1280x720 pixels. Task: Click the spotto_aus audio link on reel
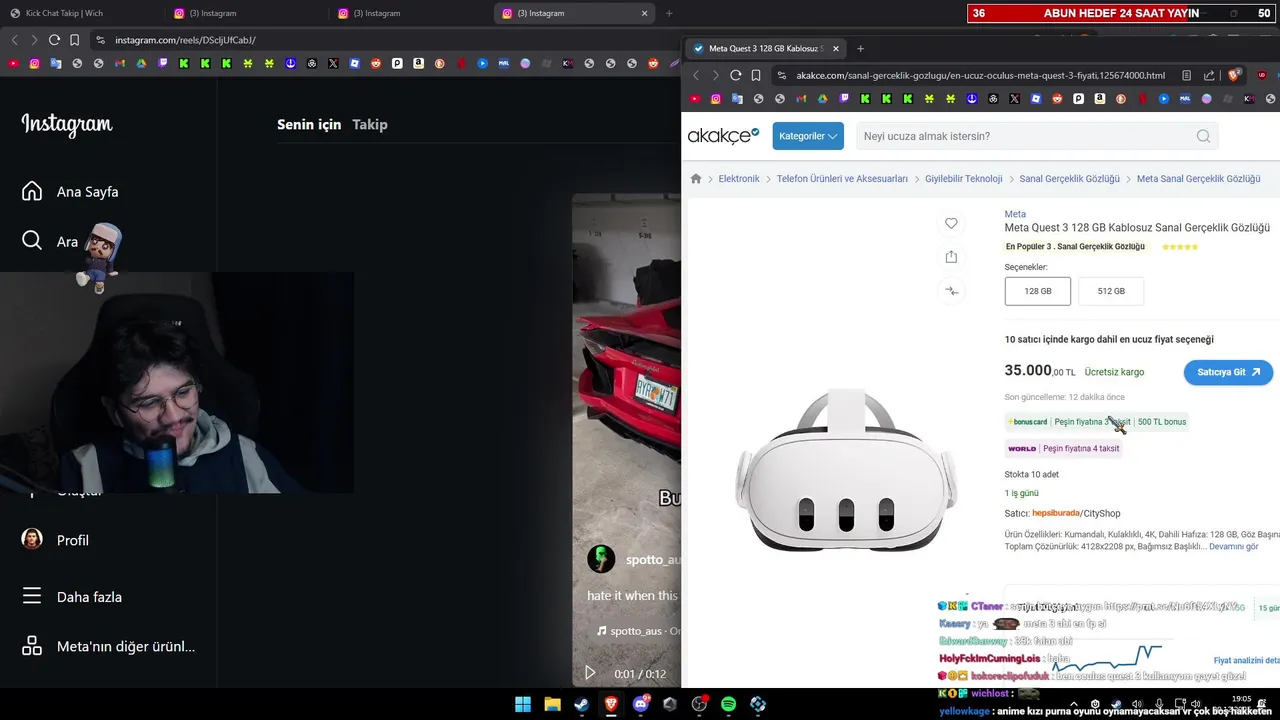(x=638, y=631)
